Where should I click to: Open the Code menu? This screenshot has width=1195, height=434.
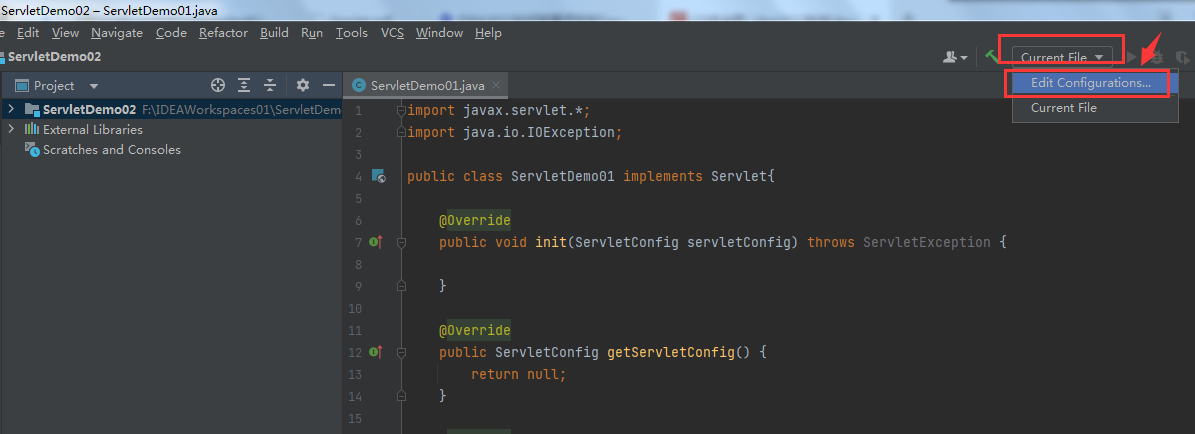click(171, 33)
